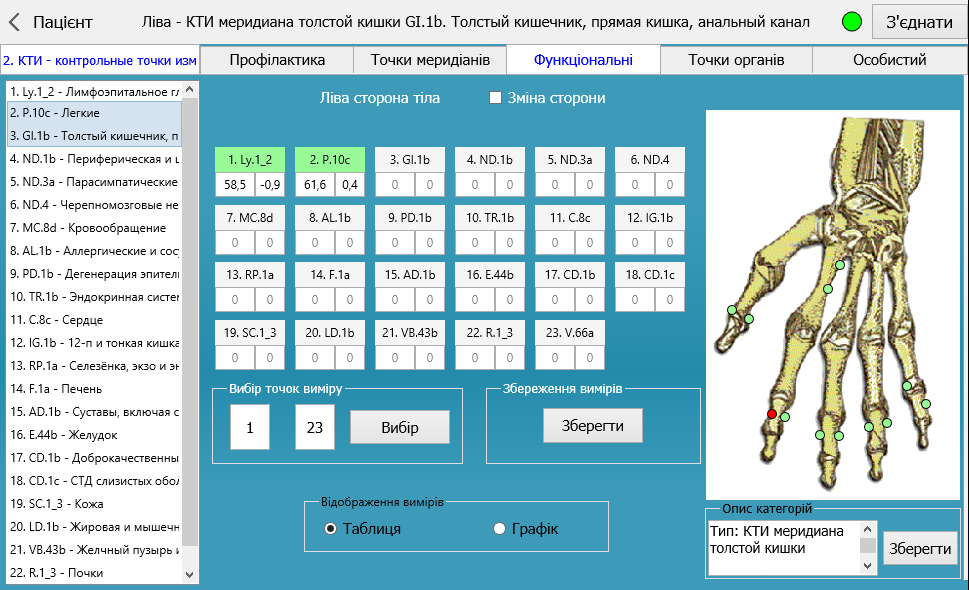This screenshot has width=969, height=590.
Task: Click Зберегти next to category description
Action: click(919, 548)
